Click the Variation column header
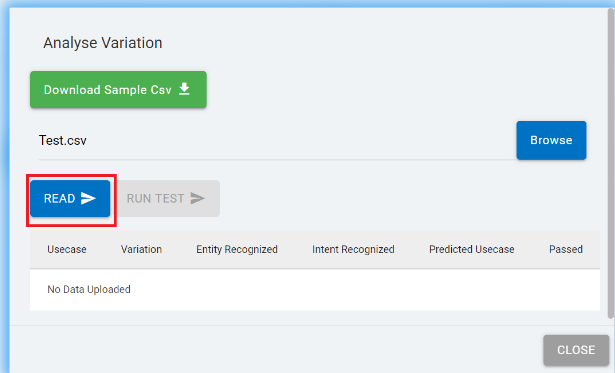The width and height of the screenshot is (615, 373). 141,249
